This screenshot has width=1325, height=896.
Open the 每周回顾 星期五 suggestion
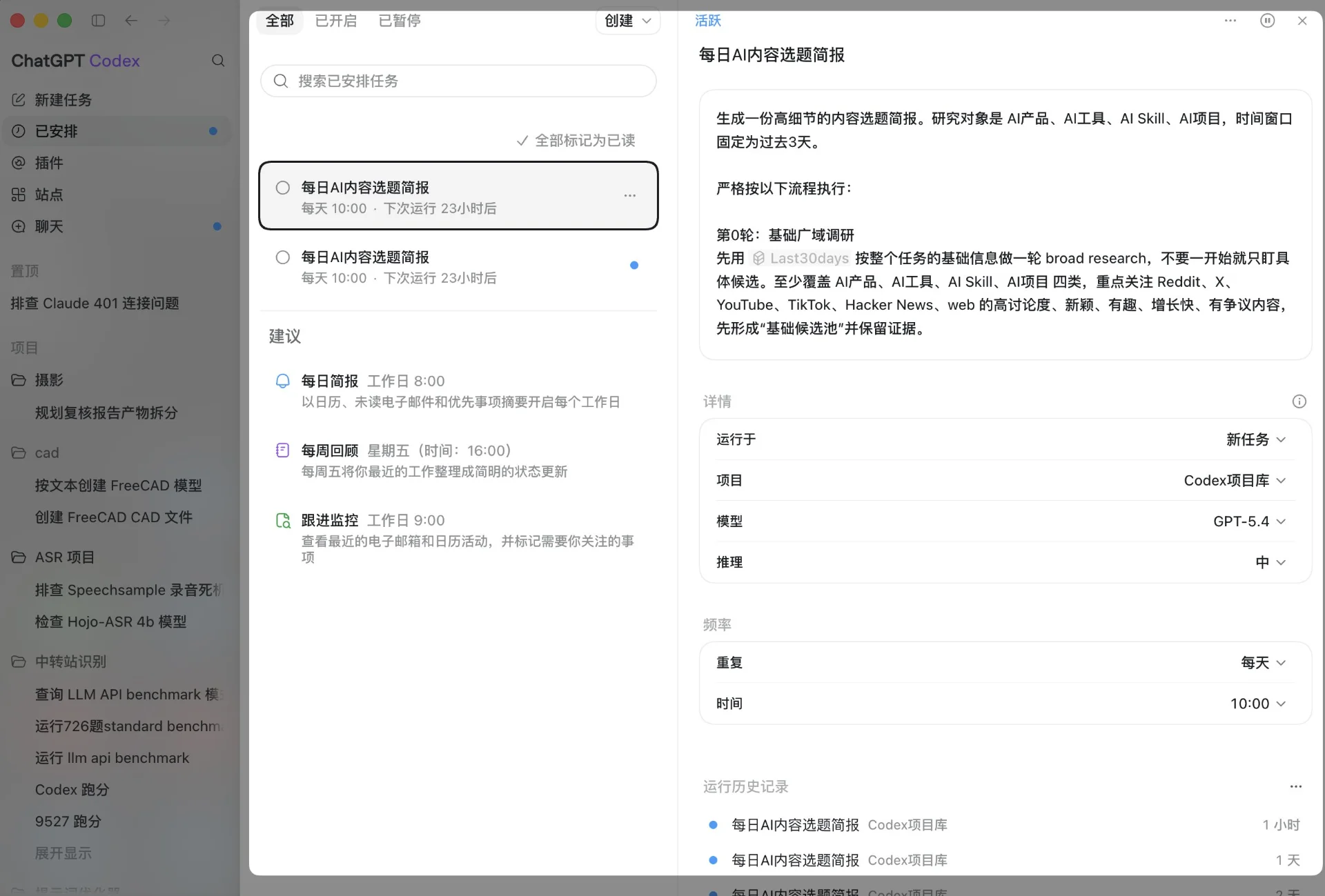pyautogui.click(x=458, y=461)
